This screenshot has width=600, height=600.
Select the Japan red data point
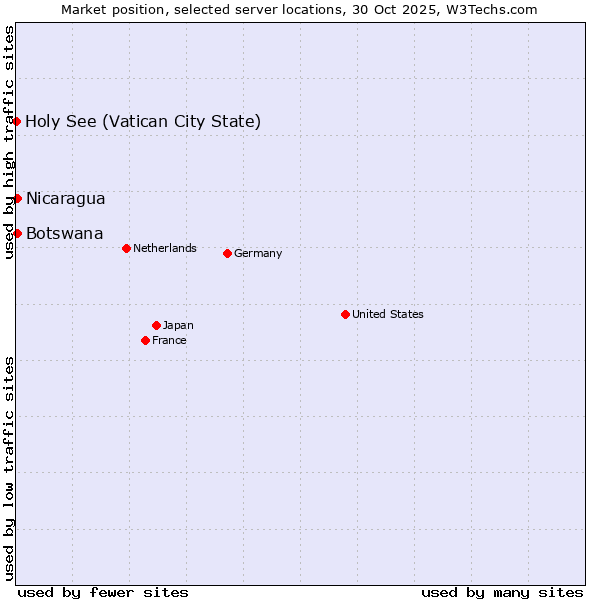click(156, 325)
